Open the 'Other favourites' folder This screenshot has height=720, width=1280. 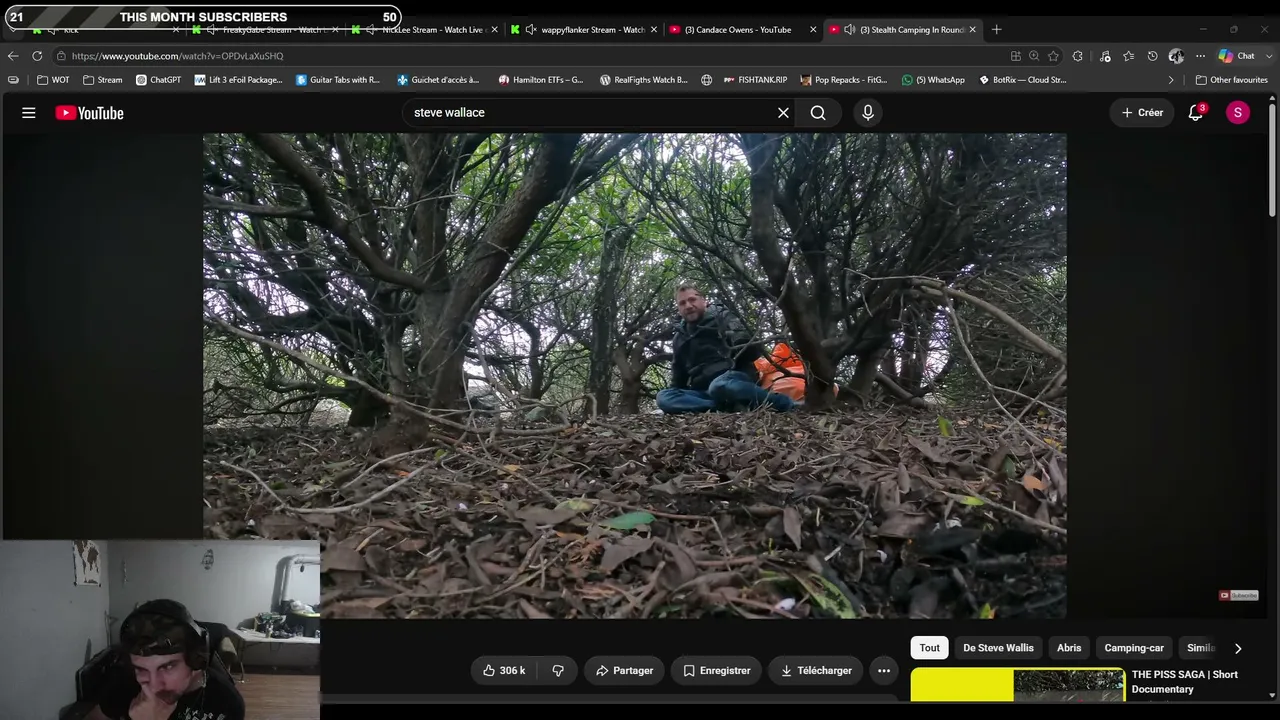1231,80
